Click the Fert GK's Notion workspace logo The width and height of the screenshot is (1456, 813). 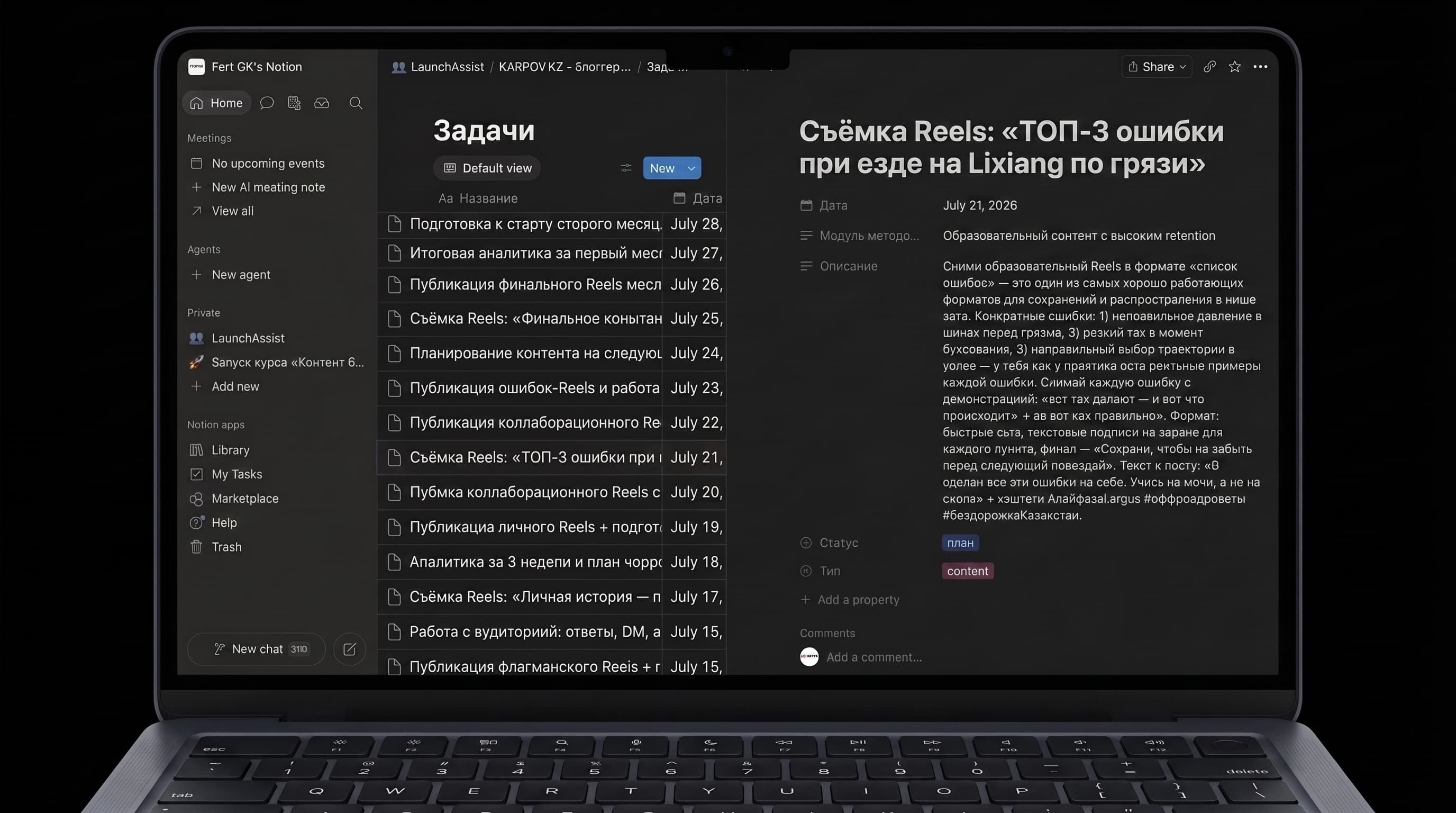196,67
